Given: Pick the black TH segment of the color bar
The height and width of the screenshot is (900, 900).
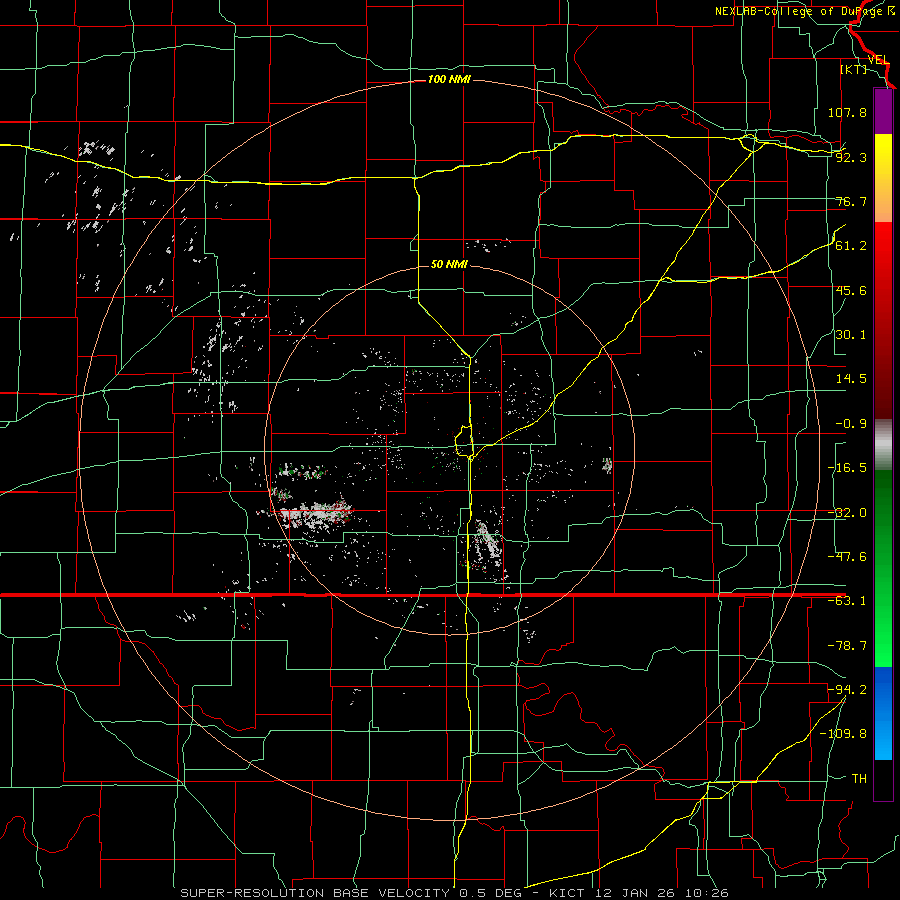Looking at the screenshot, I should tap(883, 779).
